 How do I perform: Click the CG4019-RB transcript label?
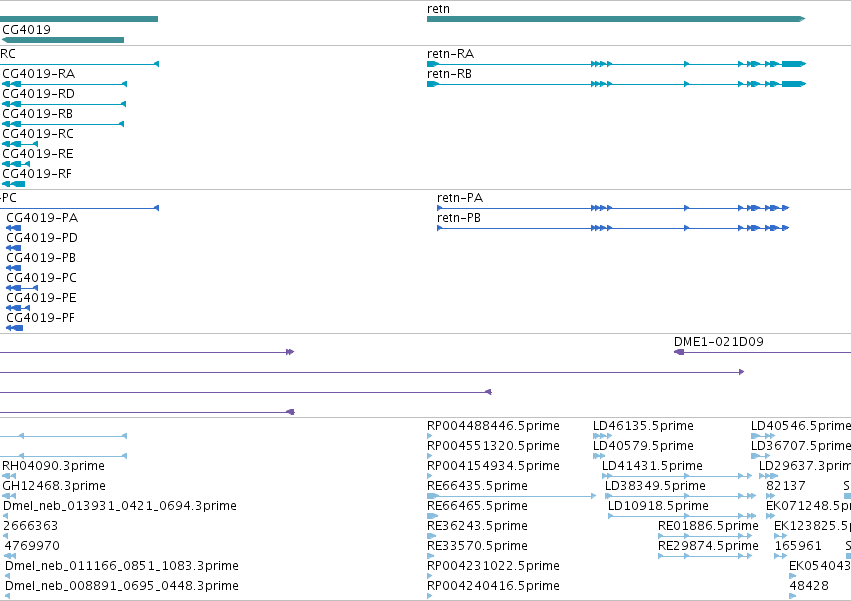[37, 114]
